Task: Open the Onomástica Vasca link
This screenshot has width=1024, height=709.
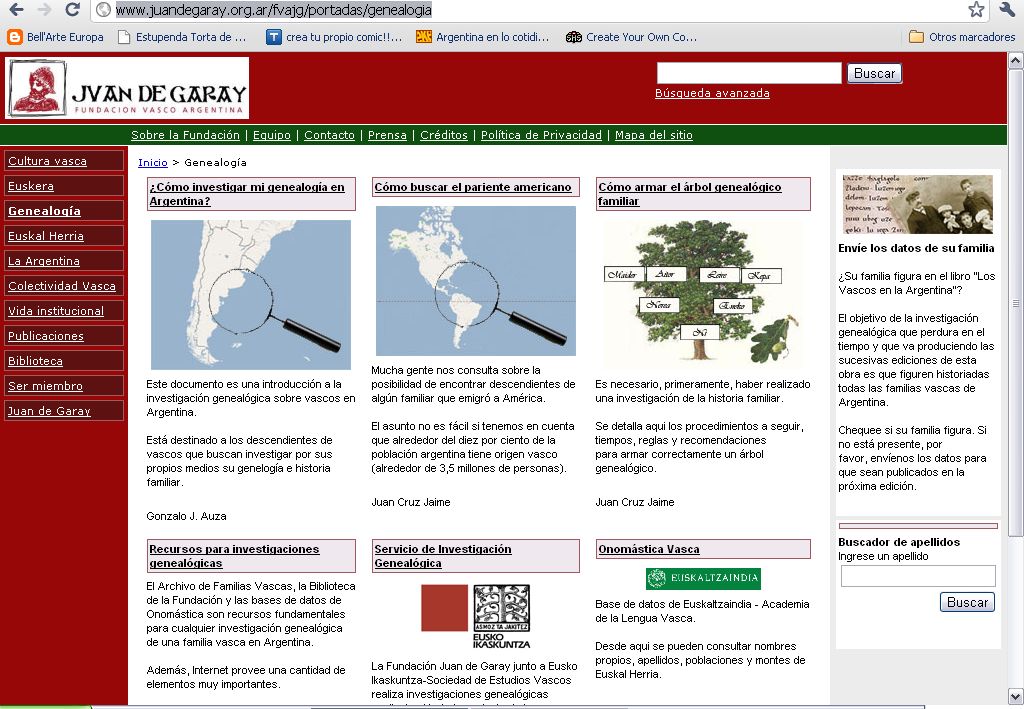Action: pyautogui.click(x=648, y=550)
